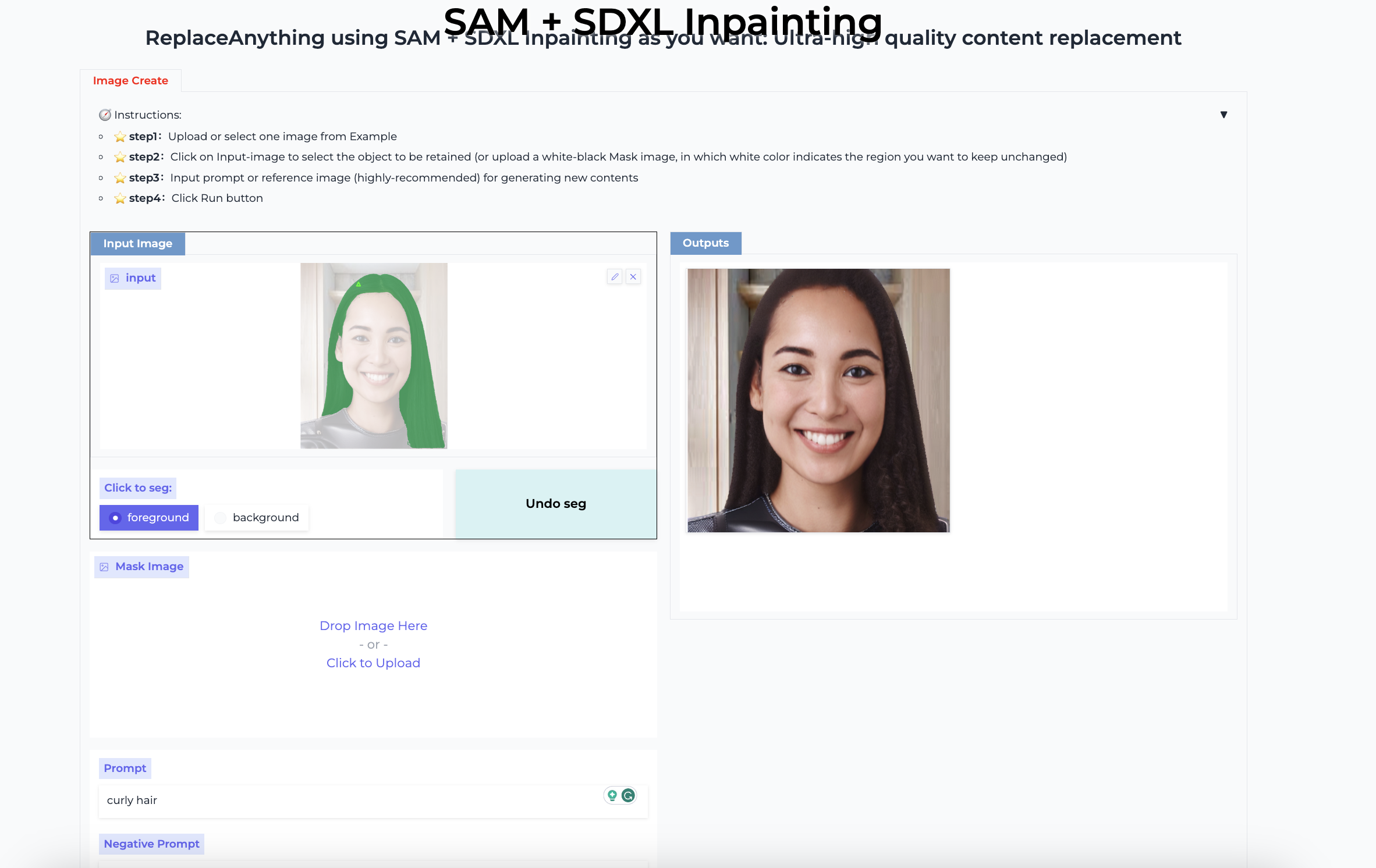Click the Grammarly icon in Prompt field
1376x868 pixels.
coord(628,795)
